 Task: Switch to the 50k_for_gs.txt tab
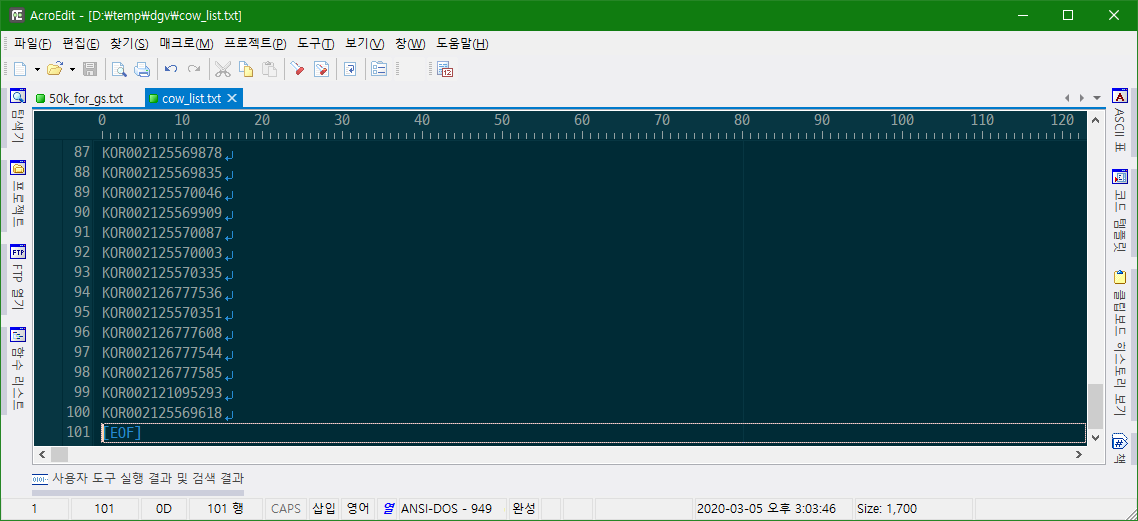click(79, 98)
